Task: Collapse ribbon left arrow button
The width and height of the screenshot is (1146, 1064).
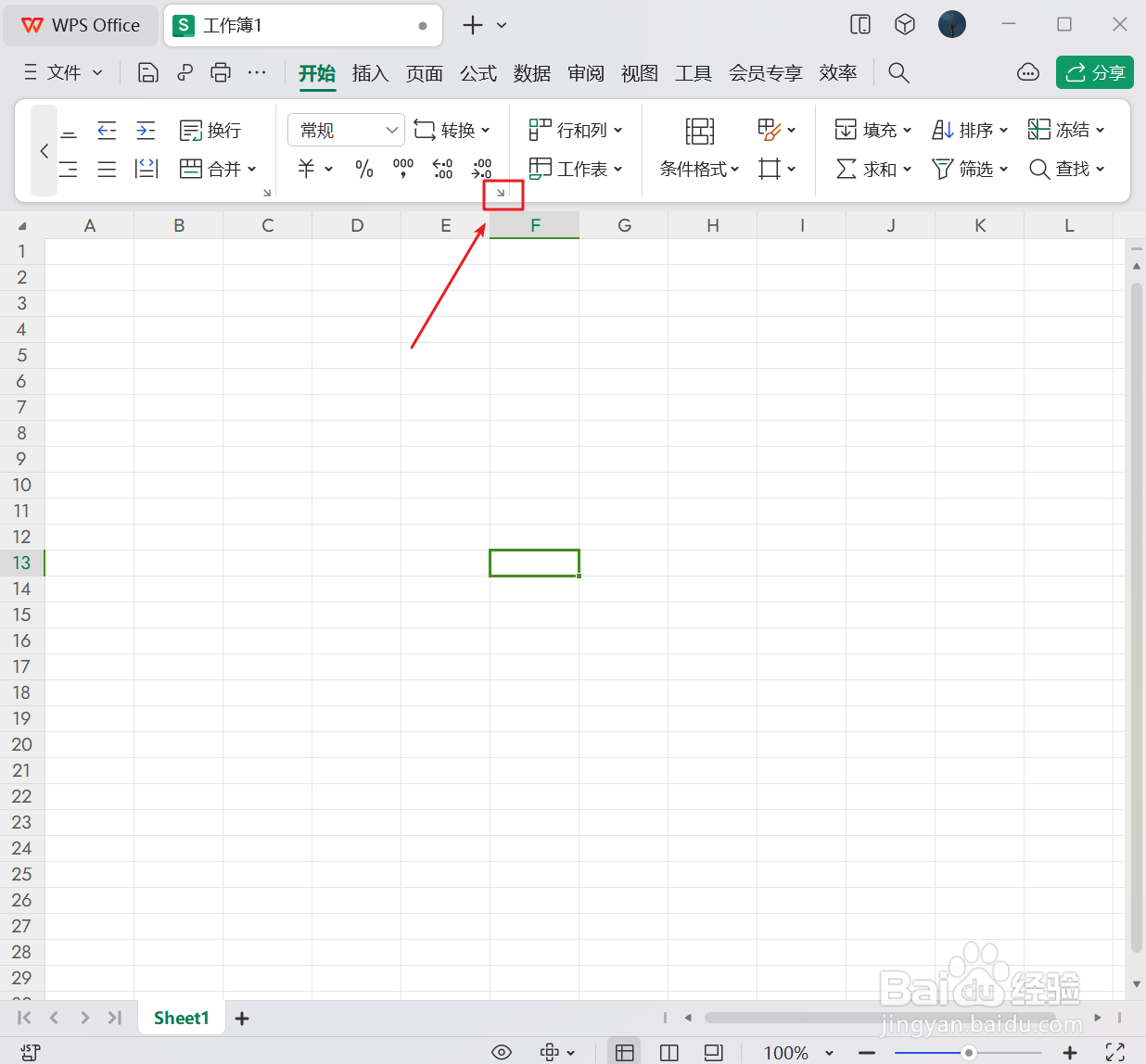Action: [44, 150]
